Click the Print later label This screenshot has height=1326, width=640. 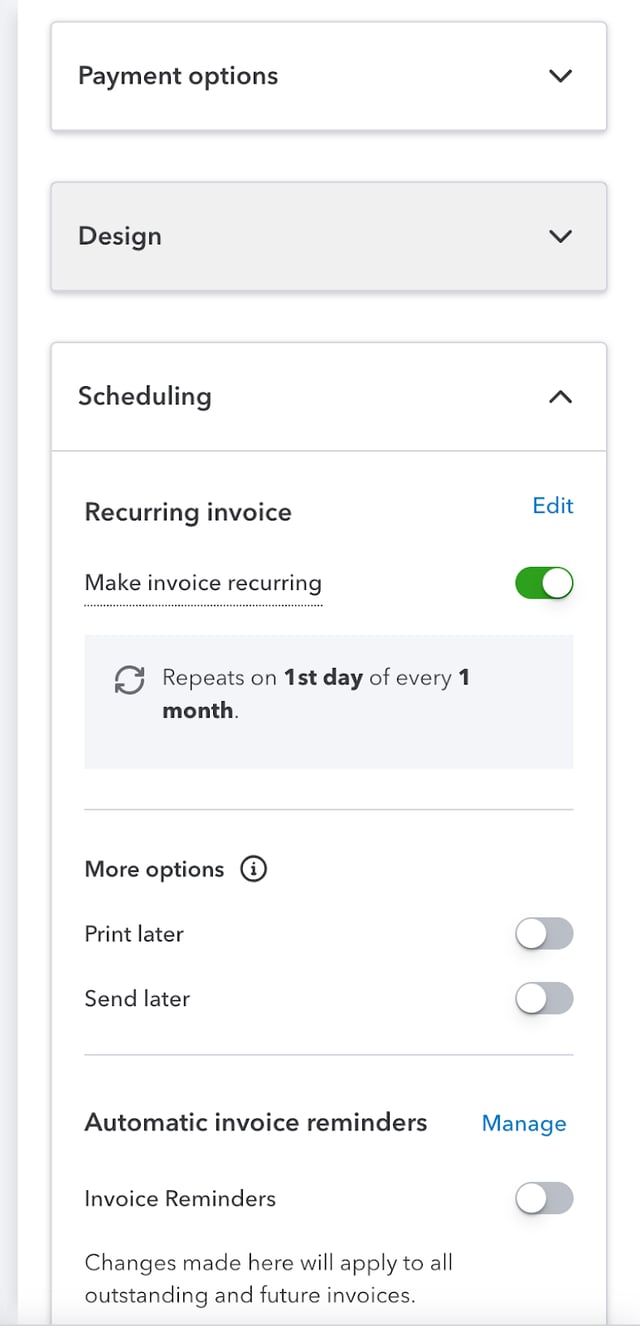135,934
